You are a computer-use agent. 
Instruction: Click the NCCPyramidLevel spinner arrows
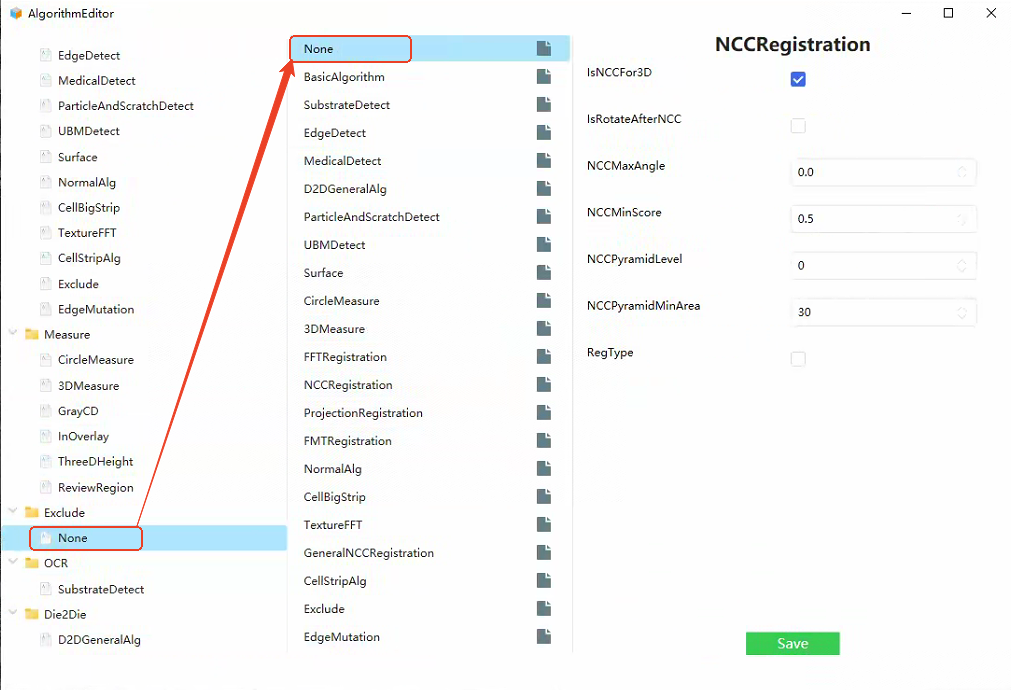pos(962,266)
